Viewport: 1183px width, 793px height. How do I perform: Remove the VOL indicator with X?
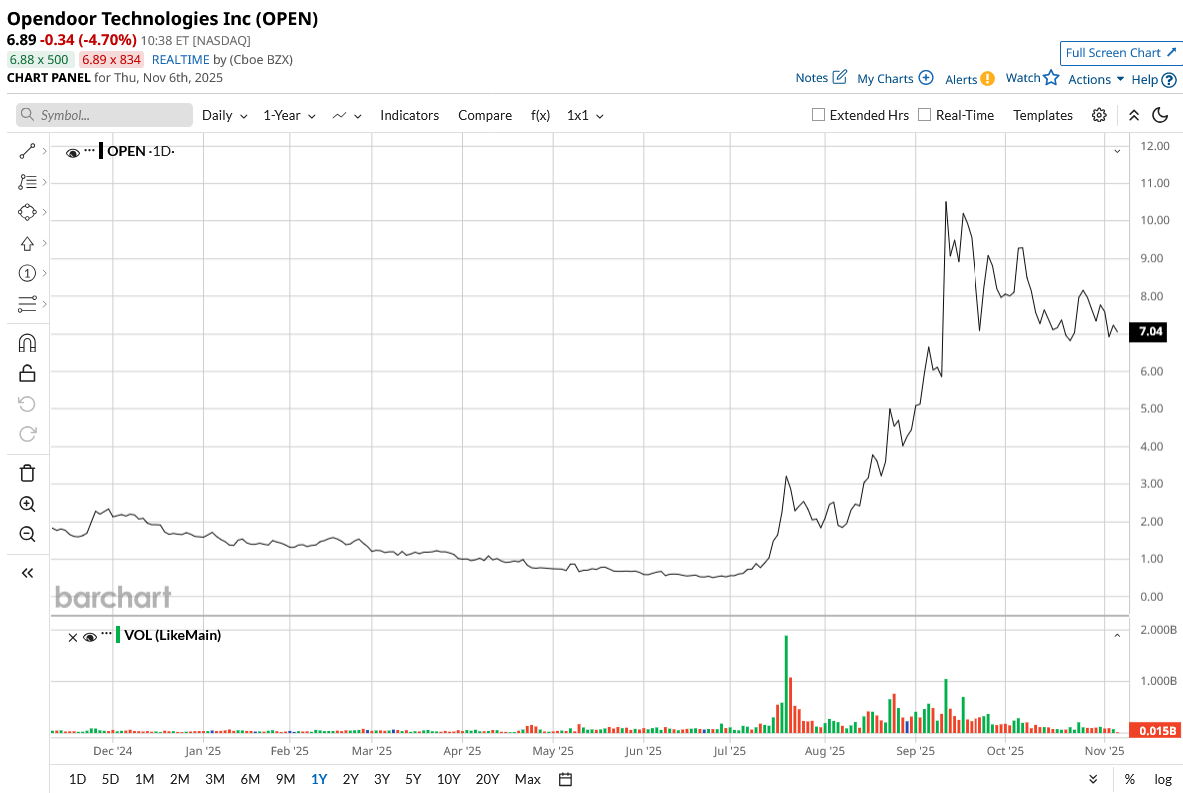coord(72,638)
